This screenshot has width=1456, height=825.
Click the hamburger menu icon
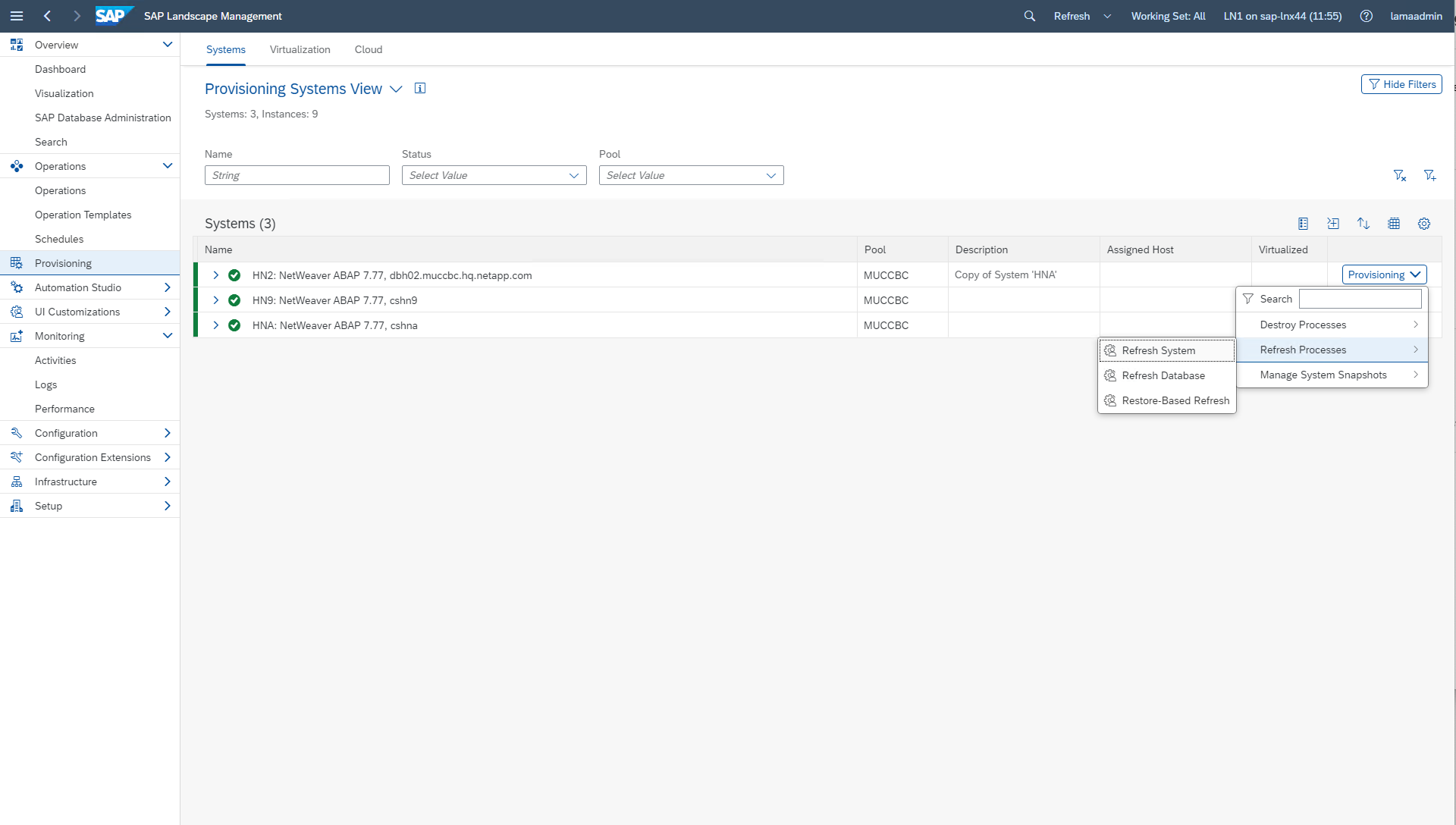[17, 16]
